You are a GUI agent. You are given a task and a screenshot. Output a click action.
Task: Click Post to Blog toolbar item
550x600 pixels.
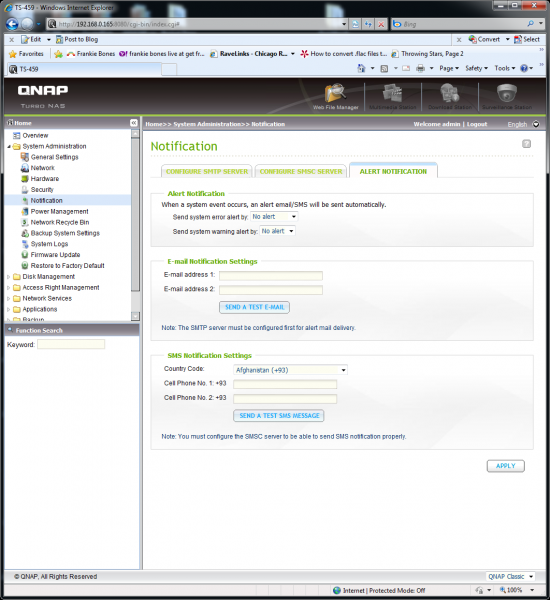tap(77, 39)
